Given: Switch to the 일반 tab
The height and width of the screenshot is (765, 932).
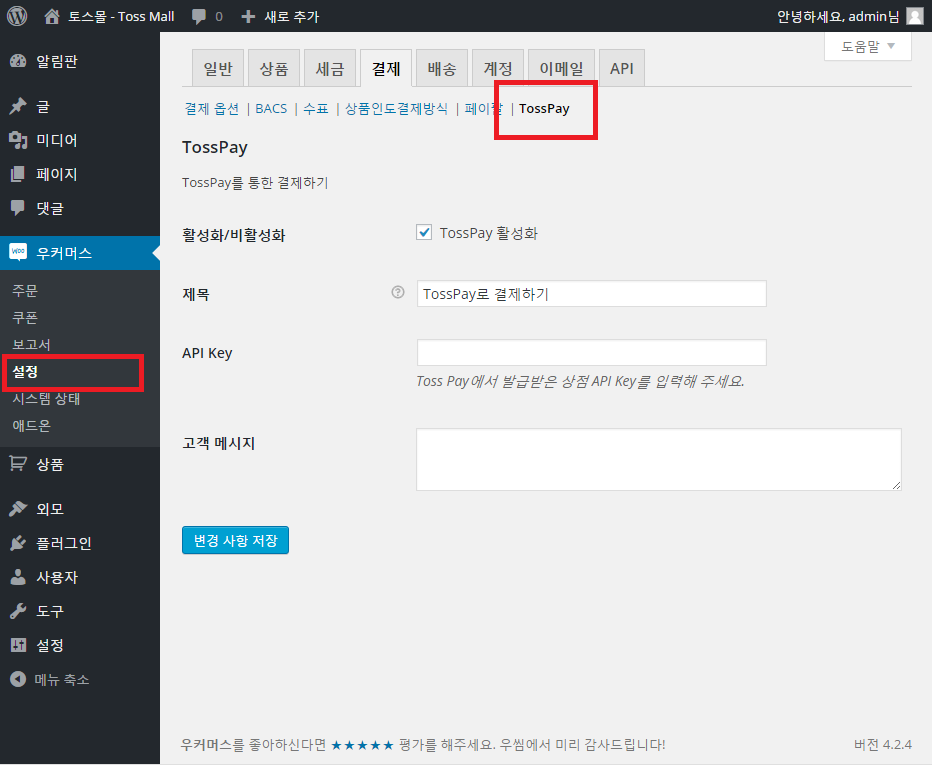Looking at the screenshot, I should point(218,68).
